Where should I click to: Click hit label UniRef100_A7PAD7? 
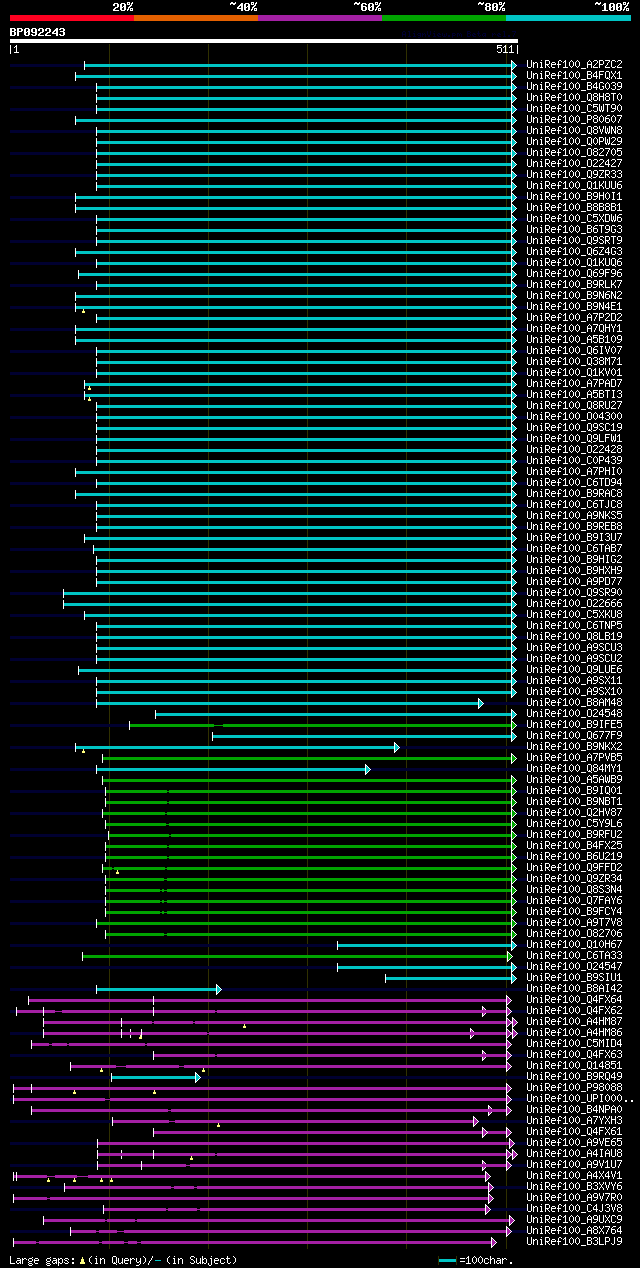[x=574, y=383]
